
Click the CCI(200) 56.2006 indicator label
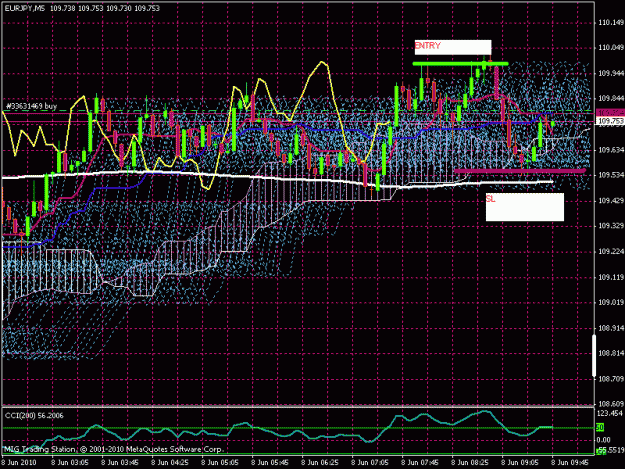coord(34,416)
